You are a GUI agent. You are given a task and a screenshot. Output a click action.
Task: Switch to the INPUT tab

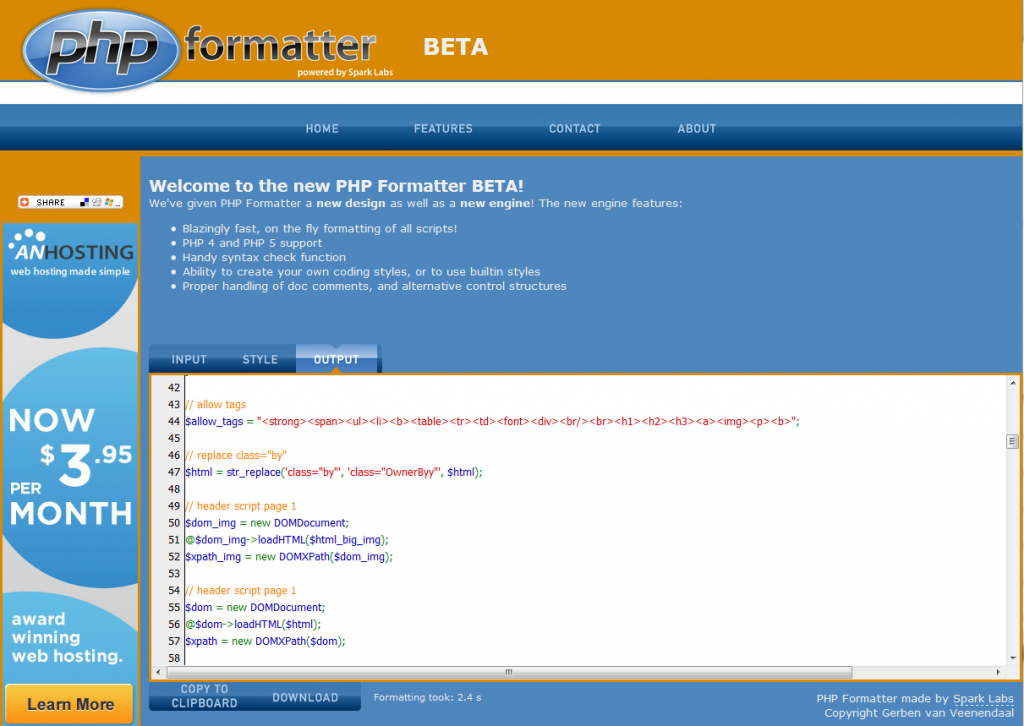189,359
